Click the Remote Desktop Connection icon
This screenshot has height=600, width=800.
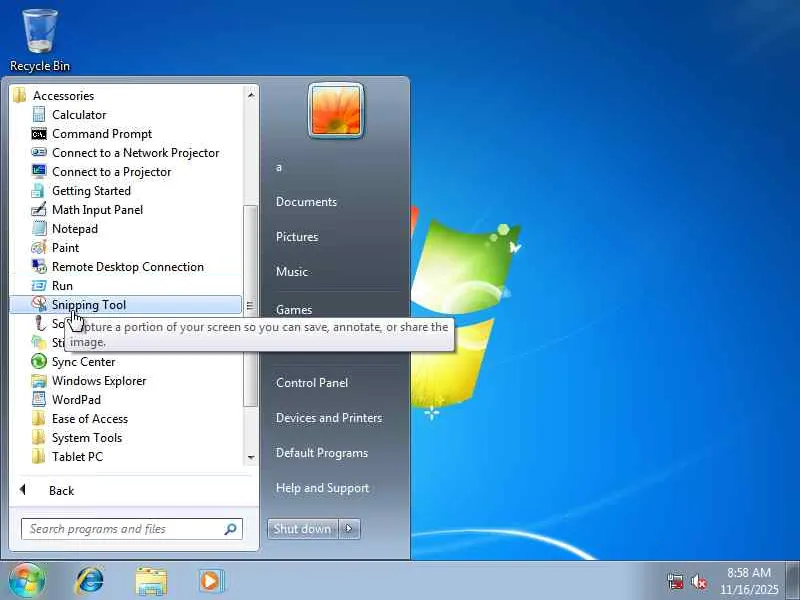pos(39,266)
